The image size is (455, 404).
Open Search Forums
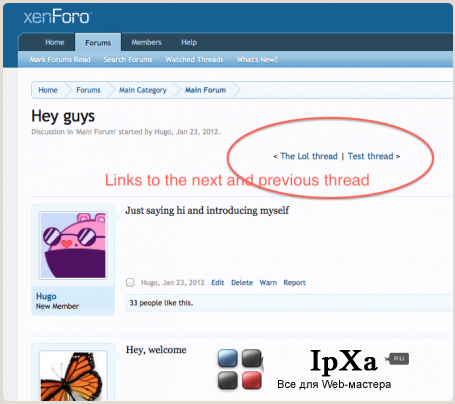pos(128,60)
